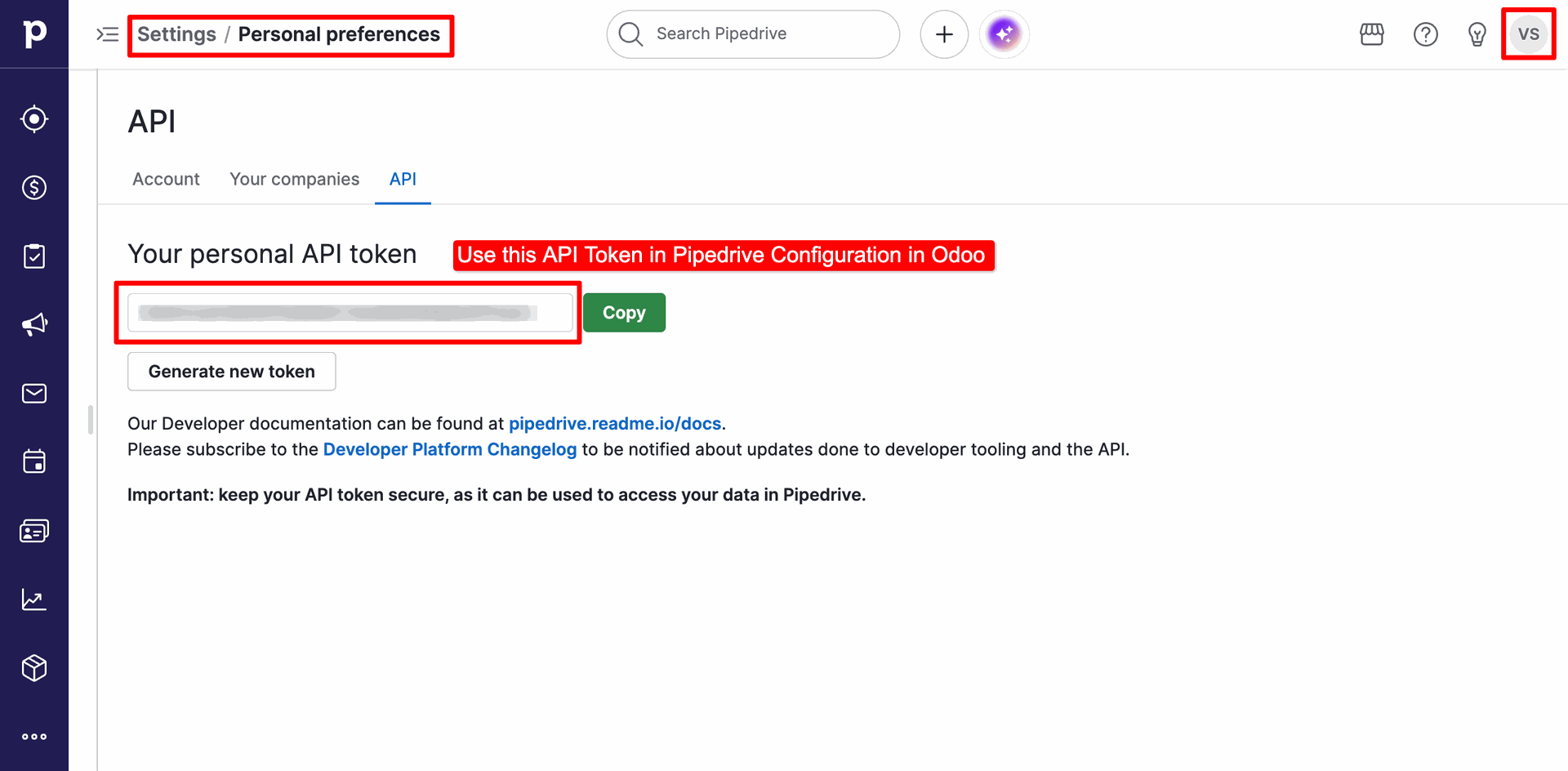Open Activities calendar icon in sidebar
Image resolution: width=1568 pixels, height=771 pixels.
[34, 462]
